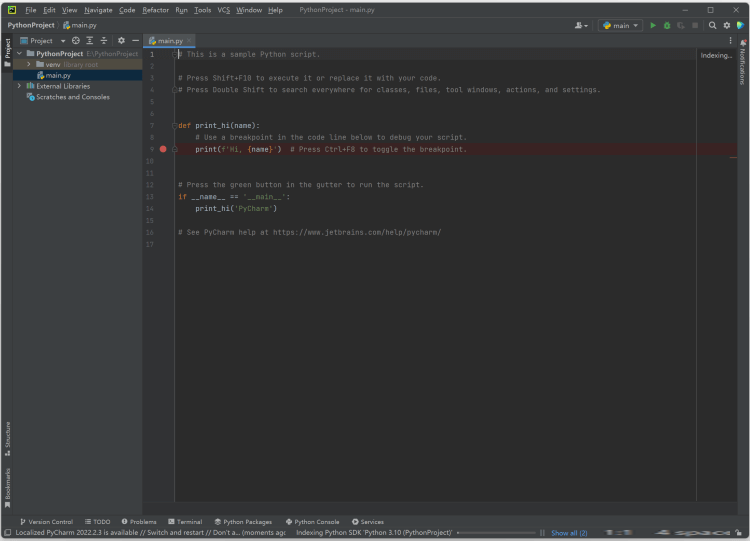This screenshot has height=541, width=750.
Task: Open the Edit menu
Action: [49, 10]
